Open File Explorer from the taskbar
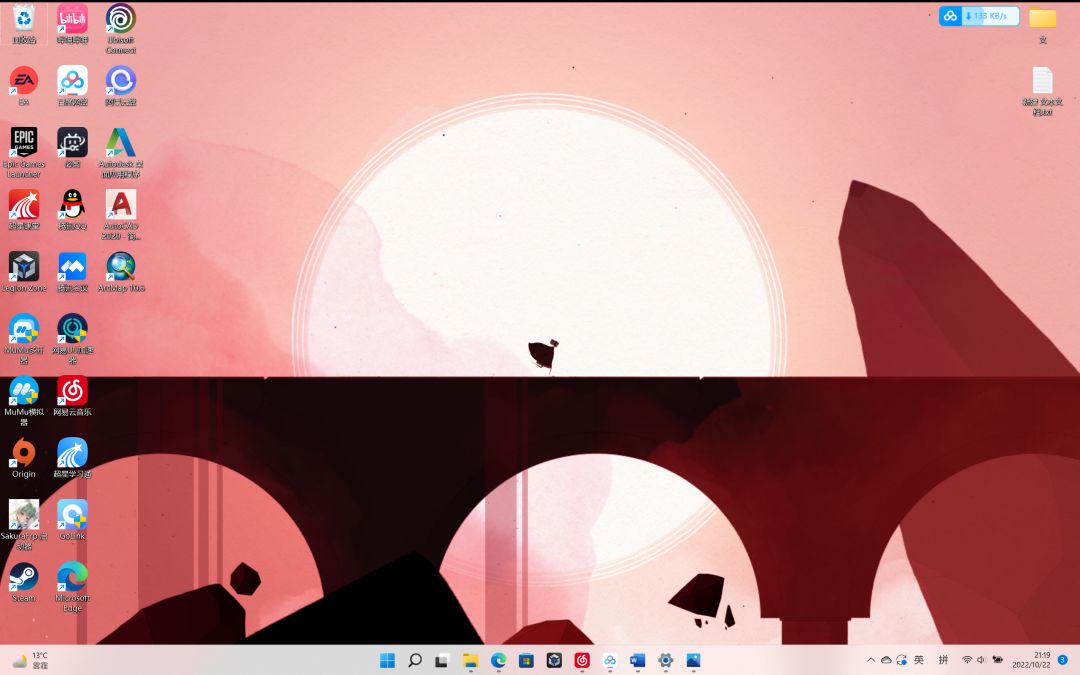Image resolution: width=1080 pixels, height=675 pixels. point(470,661)
